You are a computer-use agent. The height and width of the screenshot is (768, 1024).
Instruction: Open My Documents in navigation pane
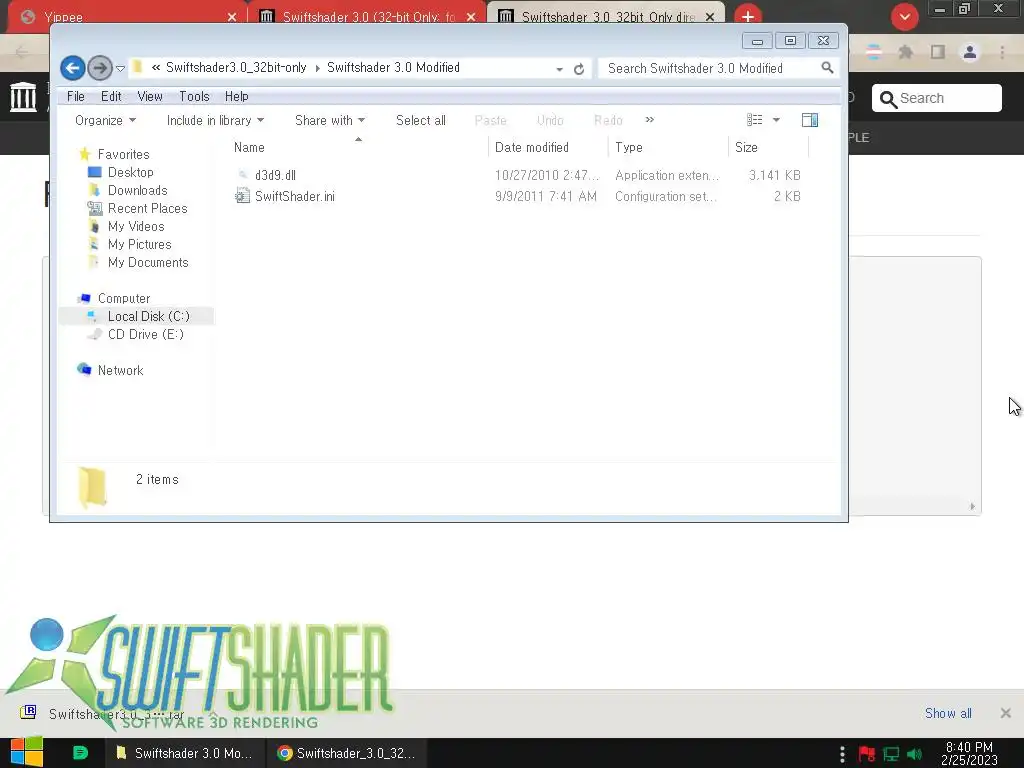coord(148,262)
